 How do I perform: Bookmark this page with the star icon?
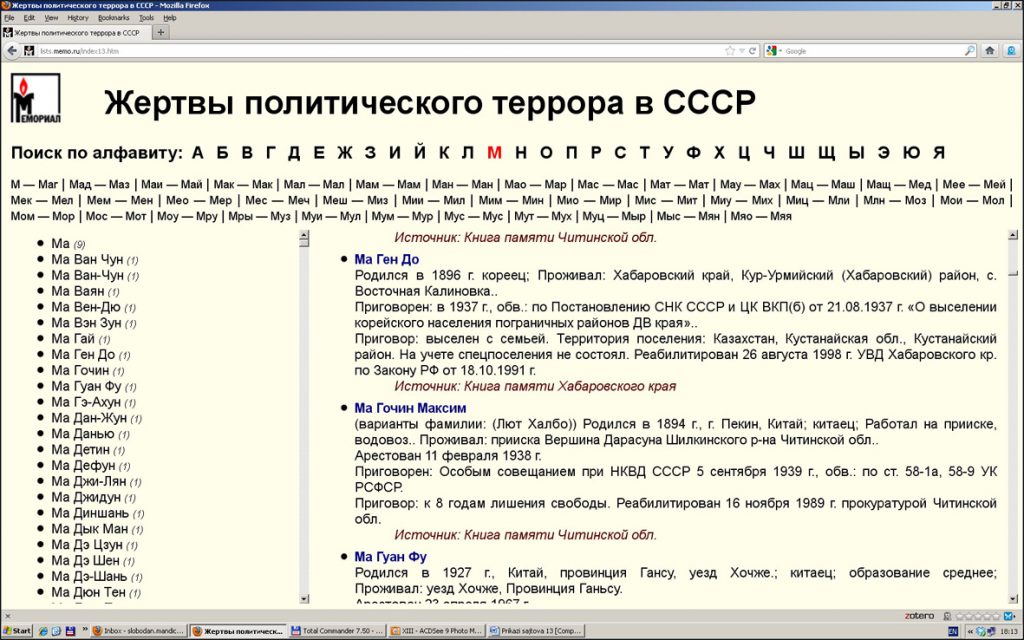(729, 50)
